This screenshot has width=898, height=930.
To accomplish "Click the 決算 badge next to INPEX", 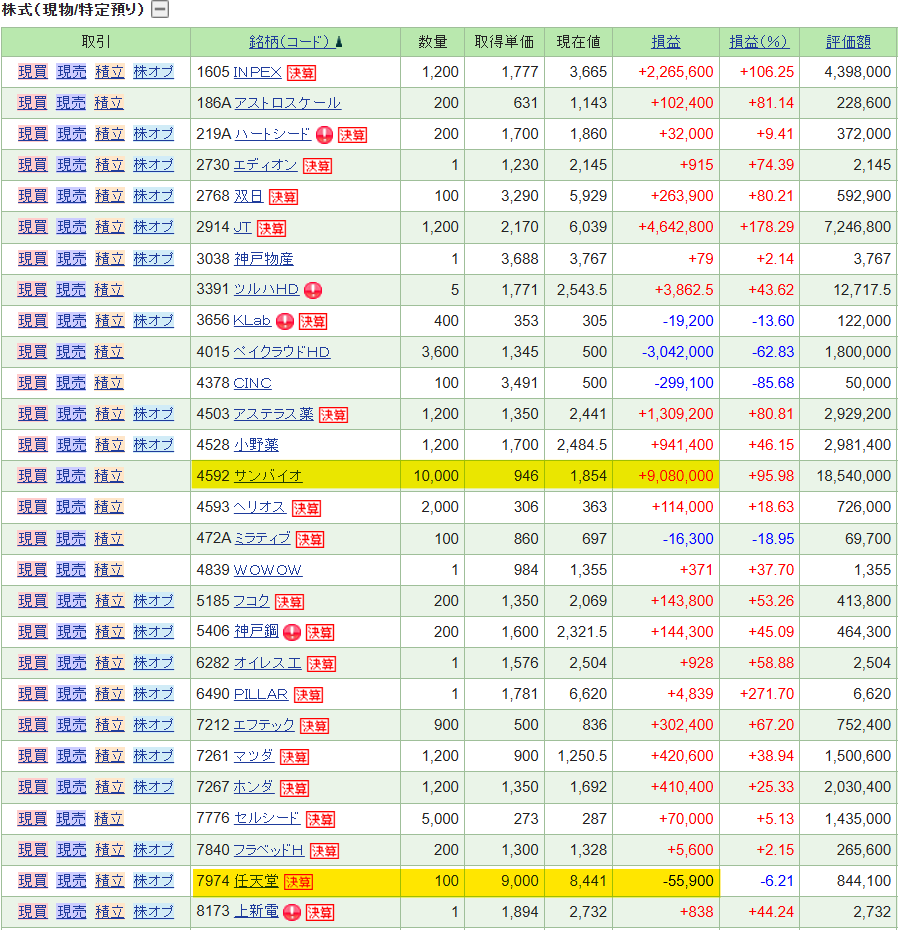I will tap(301, 73).
